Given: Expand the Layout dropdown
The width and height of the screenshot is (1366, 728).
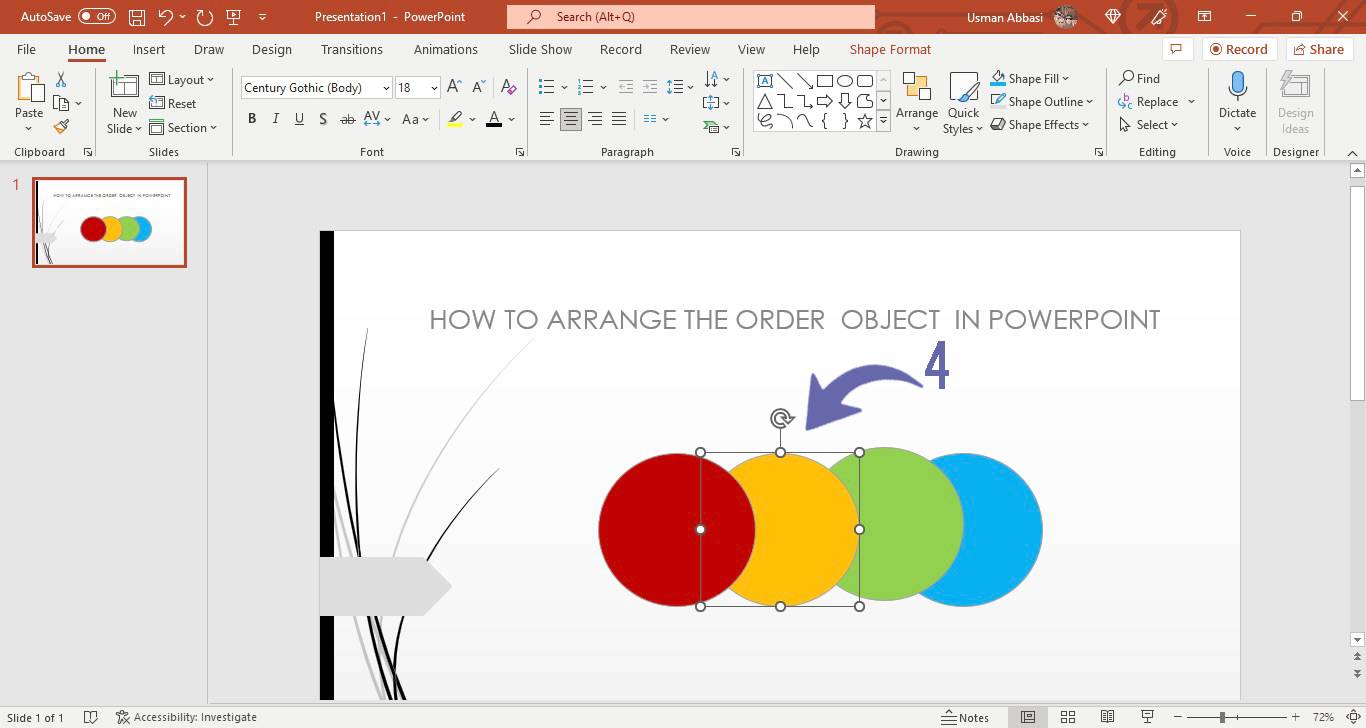Looking at the screenshot, I should click(182, 80).
